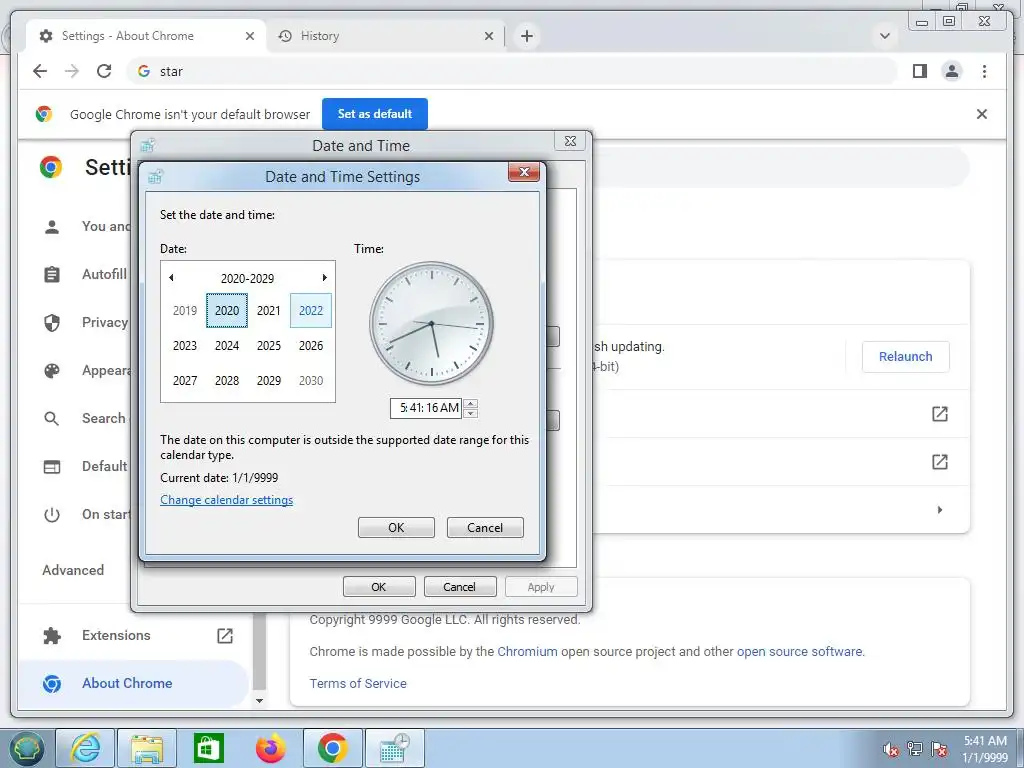Click the On startup power icon

[x=52, y=515]
